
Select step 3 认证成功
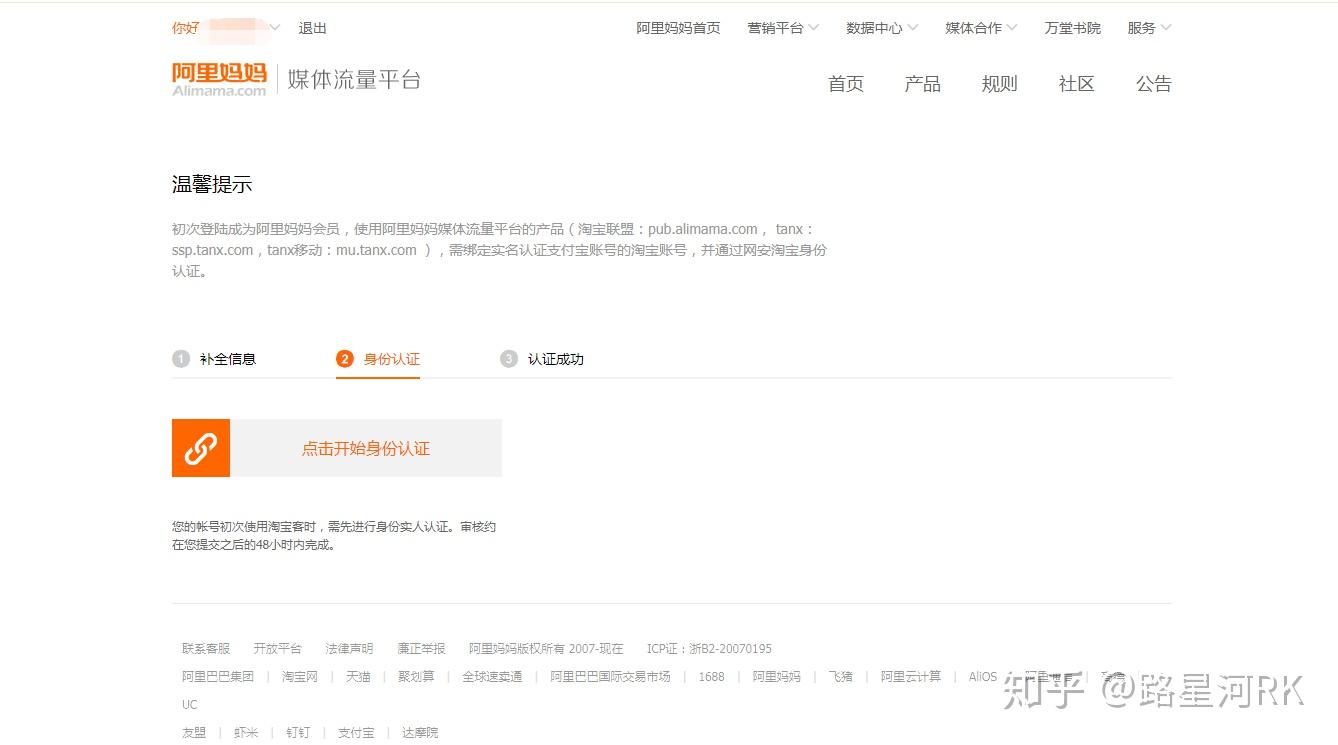[x=542, y=359]
